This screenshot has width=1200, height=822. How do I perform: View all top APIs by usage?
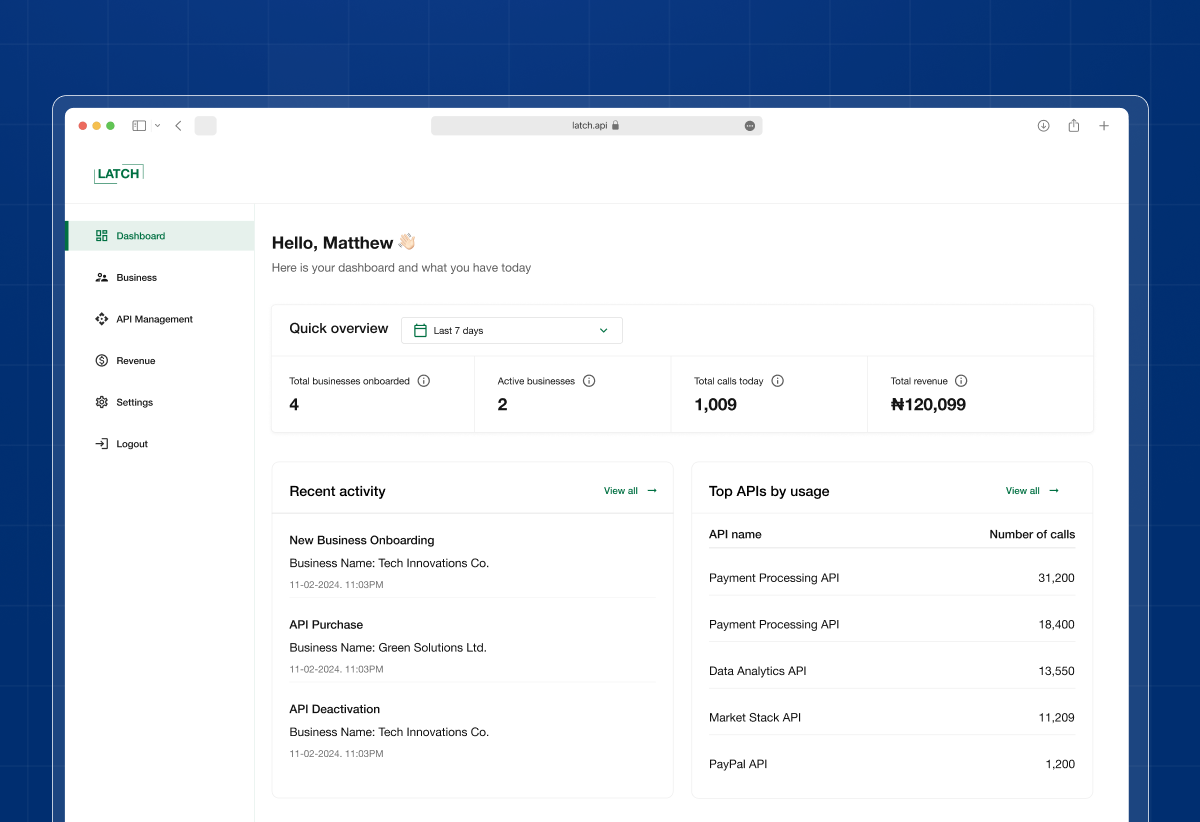(1032, 491)
